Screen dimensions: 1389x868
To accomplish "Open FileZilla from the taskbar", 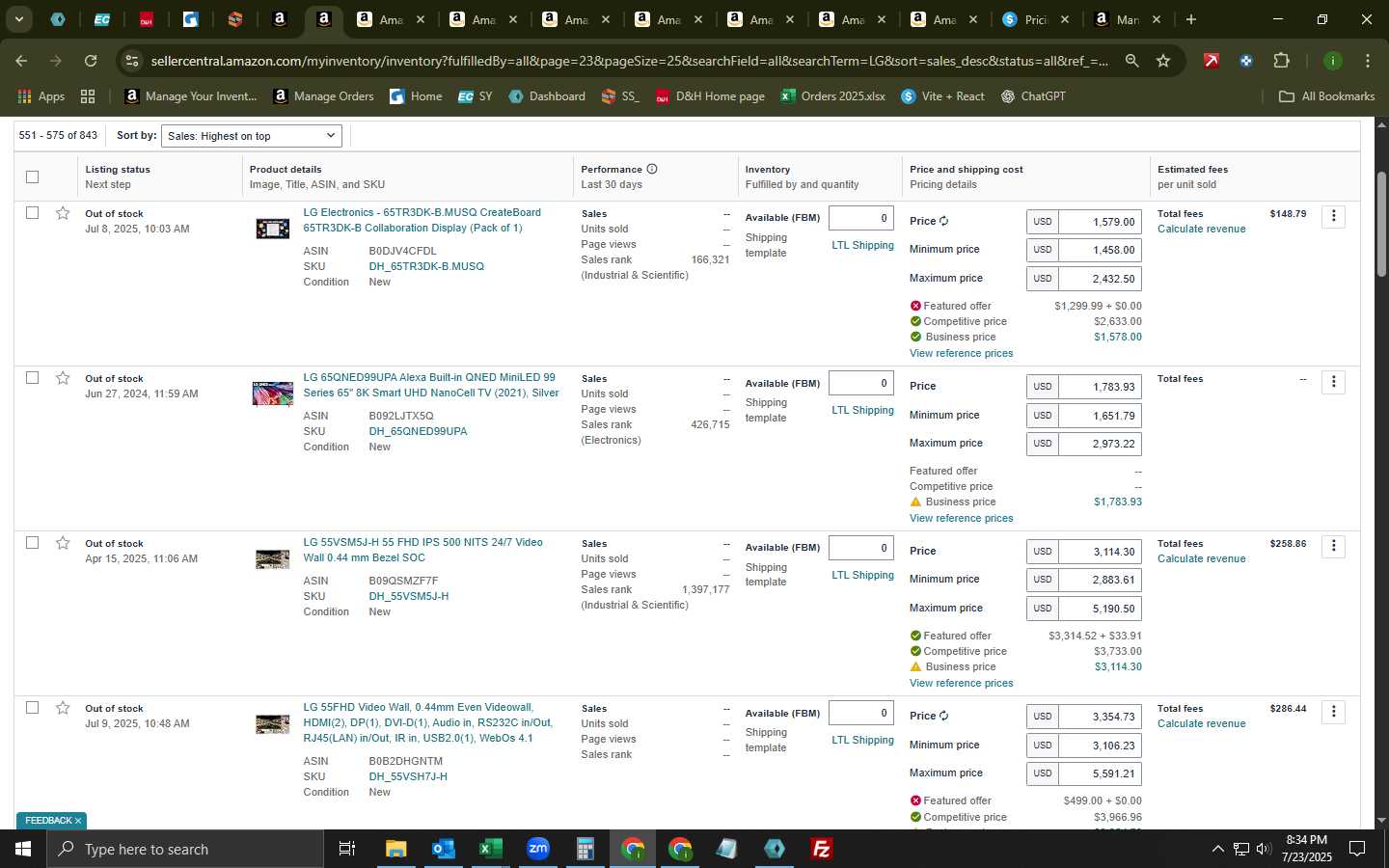I will pos(822,849).
